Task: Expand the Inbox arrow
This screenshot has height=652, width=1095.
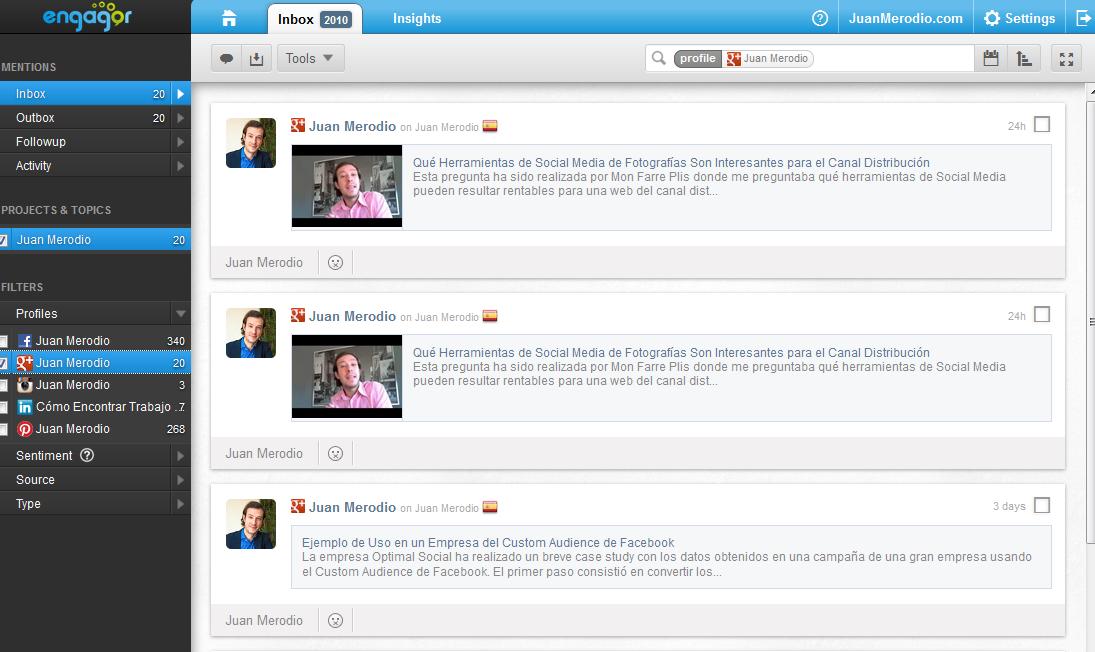Action: click(180, 94)
